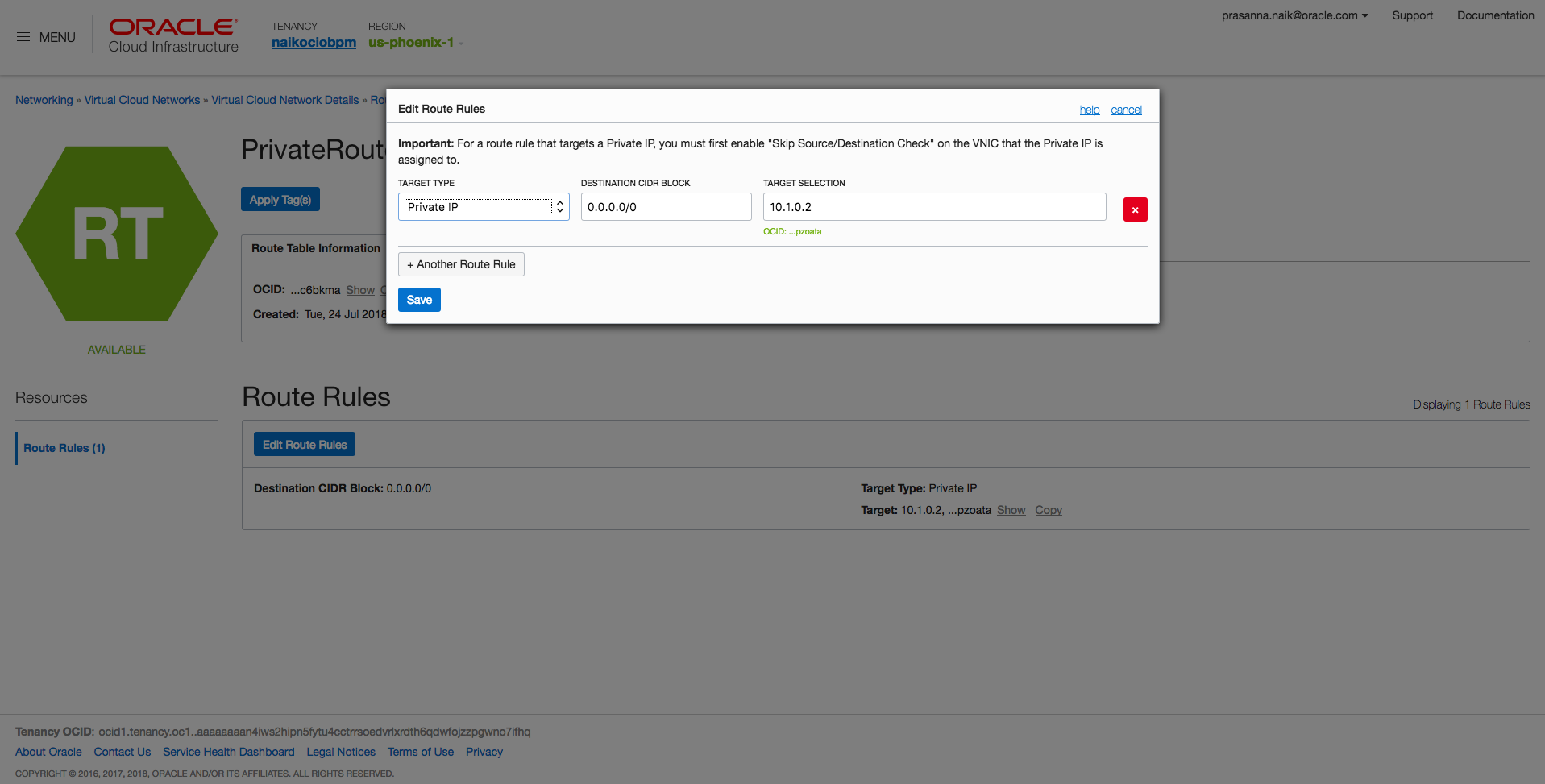
Task: Save the edited route rules
Action: pos(419,300)
